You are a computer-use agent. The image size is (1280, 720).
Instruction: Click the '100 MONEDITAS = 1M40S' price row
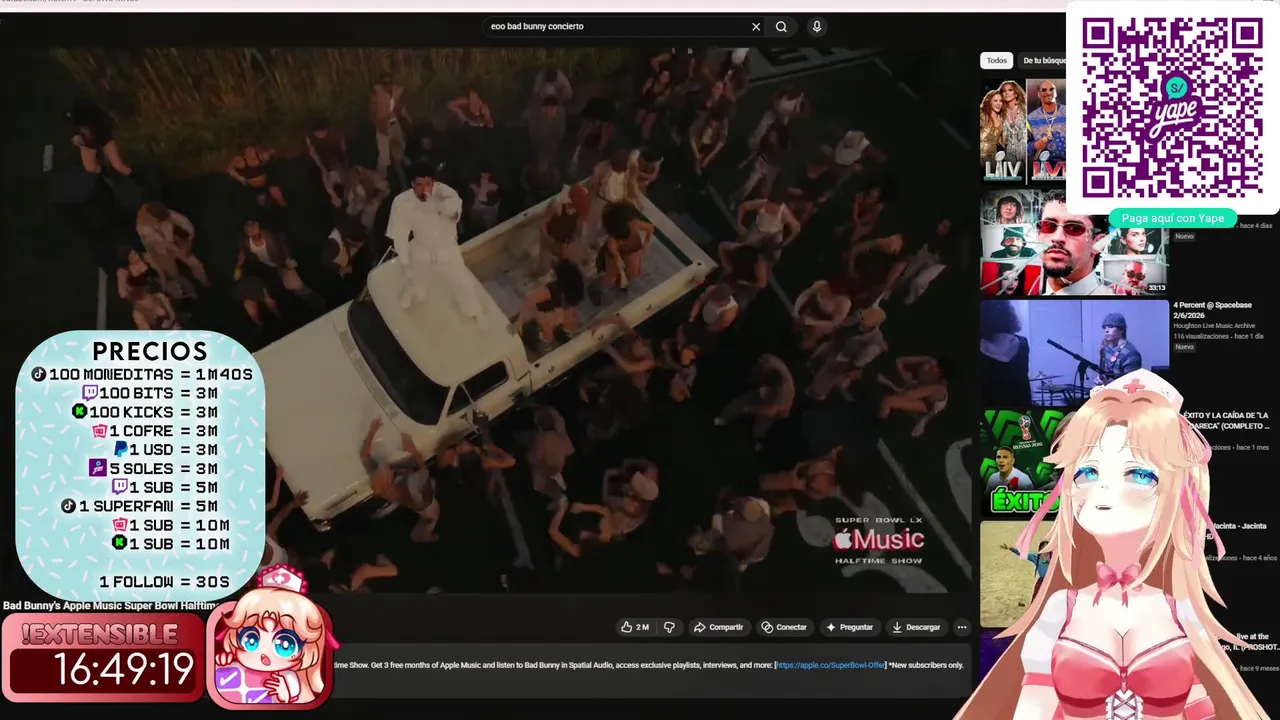click(x=142, y=374)
